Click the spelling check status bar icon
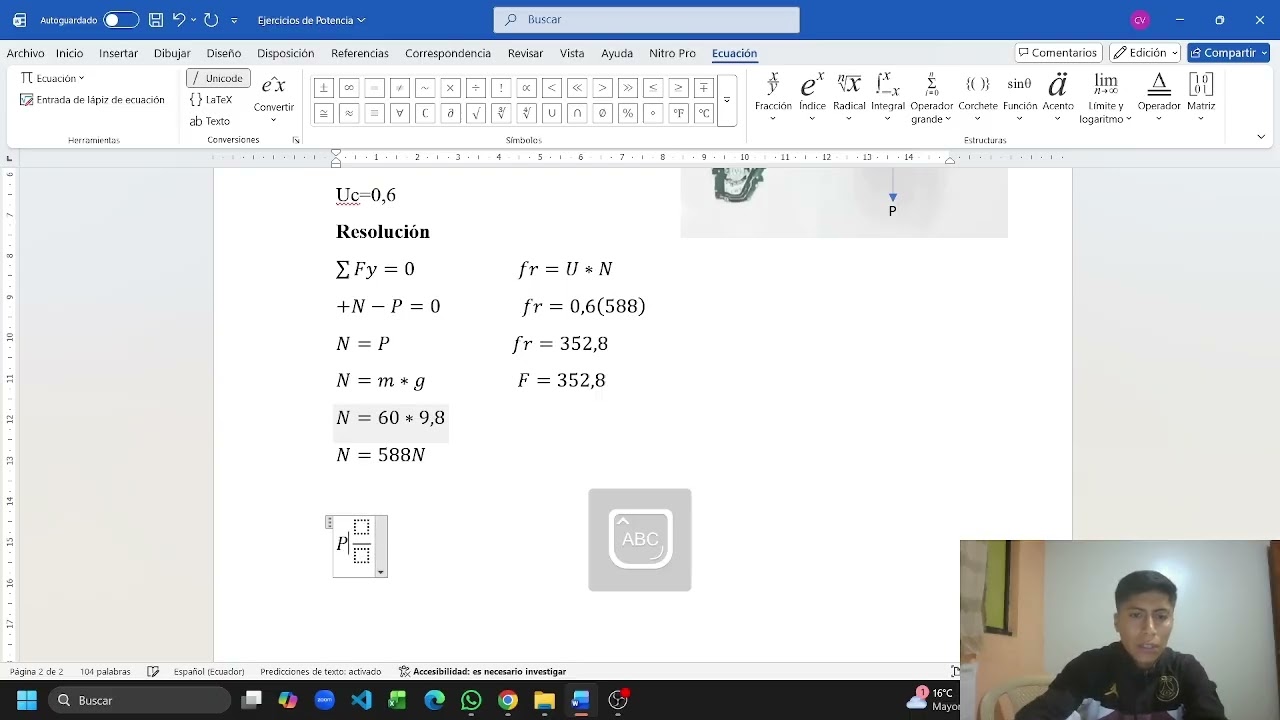1280x720 pixels. click(153, 672)
